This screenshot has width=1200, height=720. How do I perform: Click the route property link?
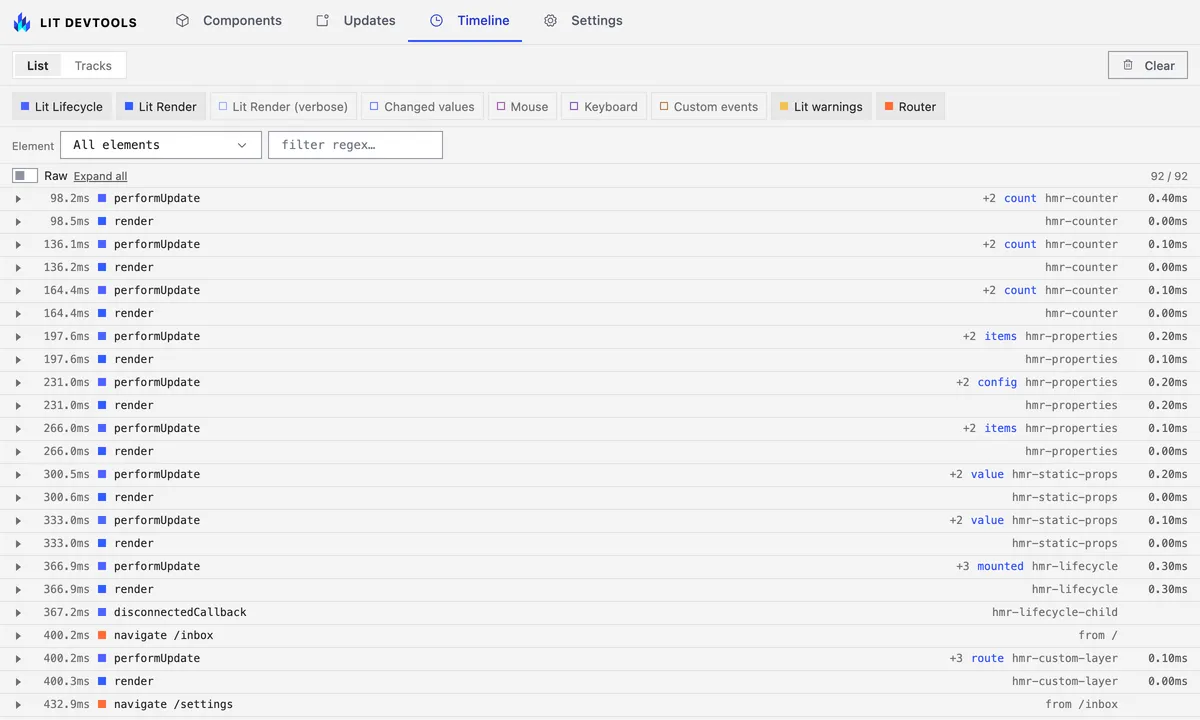coord(987,658)
